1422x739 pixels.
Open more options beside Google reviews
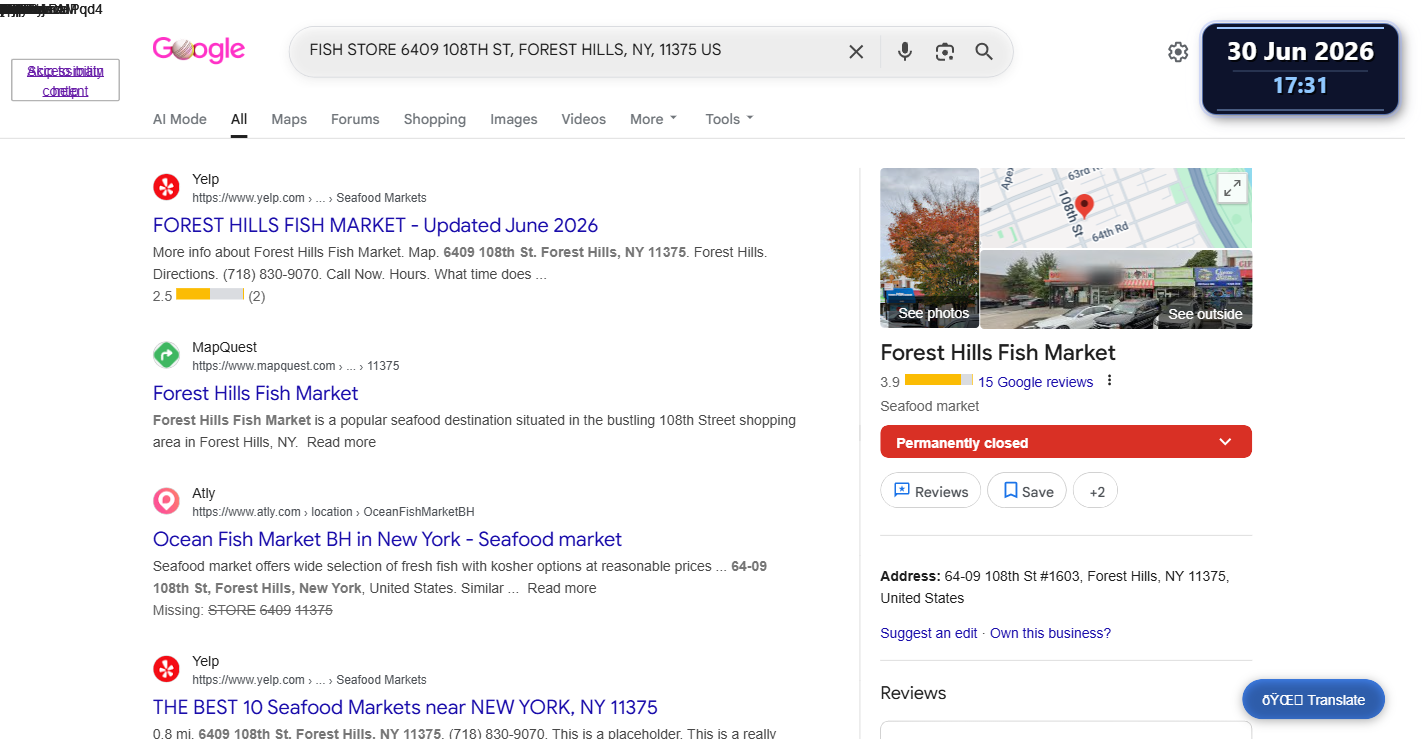[1110, 381]
